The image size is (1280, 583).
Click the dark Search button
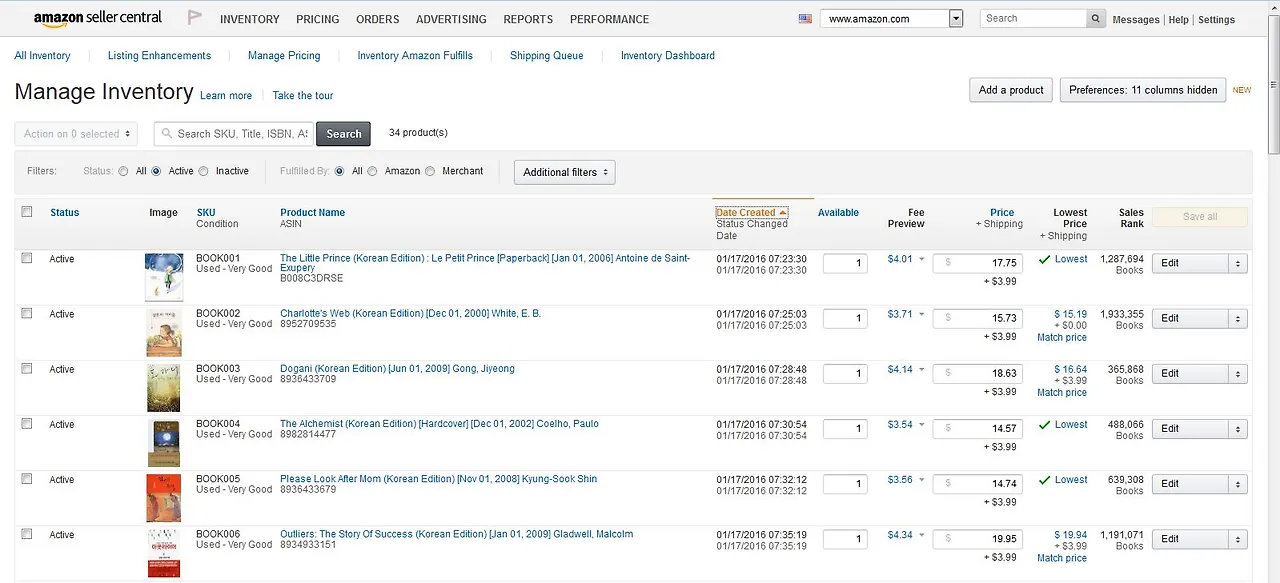coord(343,134)
